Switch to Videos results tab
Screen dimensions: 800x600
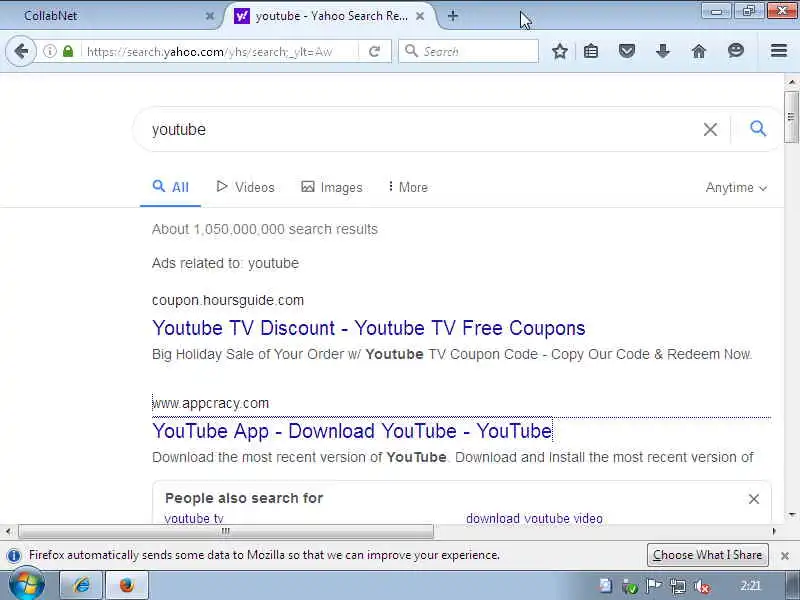click(x=245, y=187)
